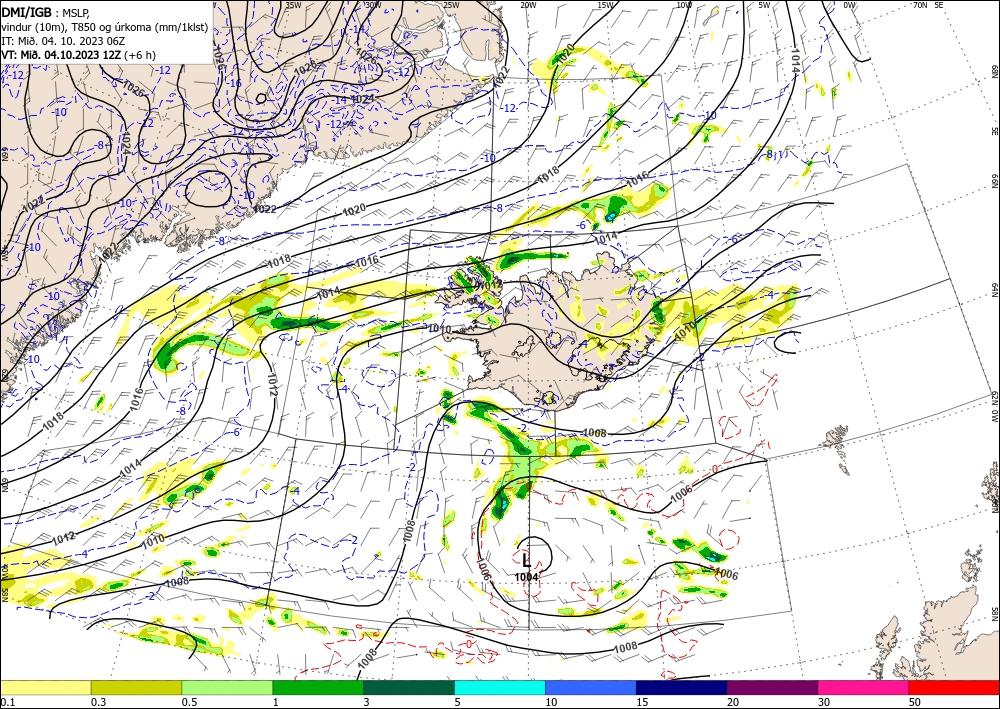
Task: Pick the cyan 5–10 mm legend swatch
Action: (500, 687)
